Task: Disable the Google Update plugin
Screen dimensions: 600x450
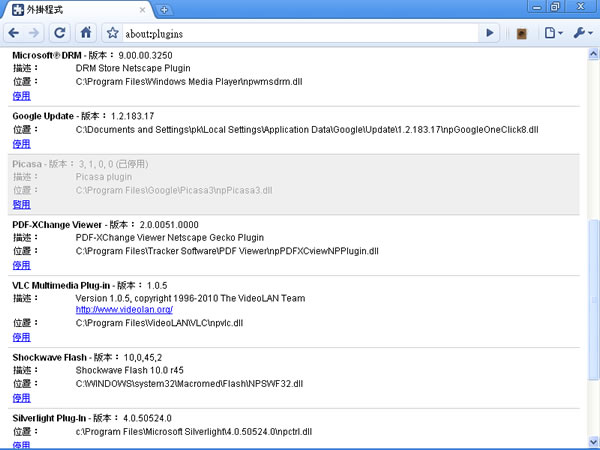Action: 21,144
